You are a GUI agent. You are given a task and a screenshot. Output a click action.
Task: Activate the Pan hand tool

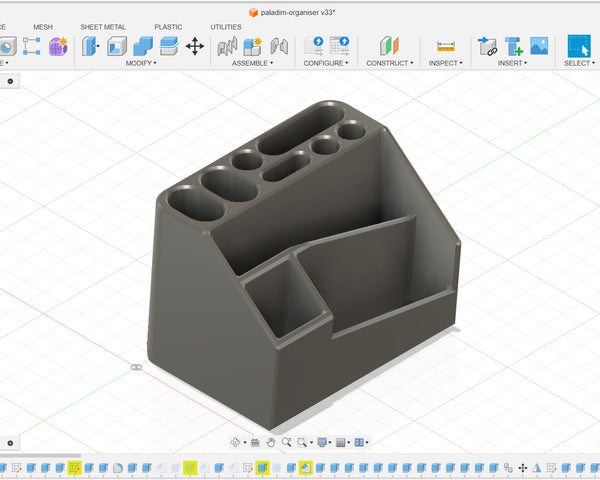pyautogui.click(x=271, y=442)
